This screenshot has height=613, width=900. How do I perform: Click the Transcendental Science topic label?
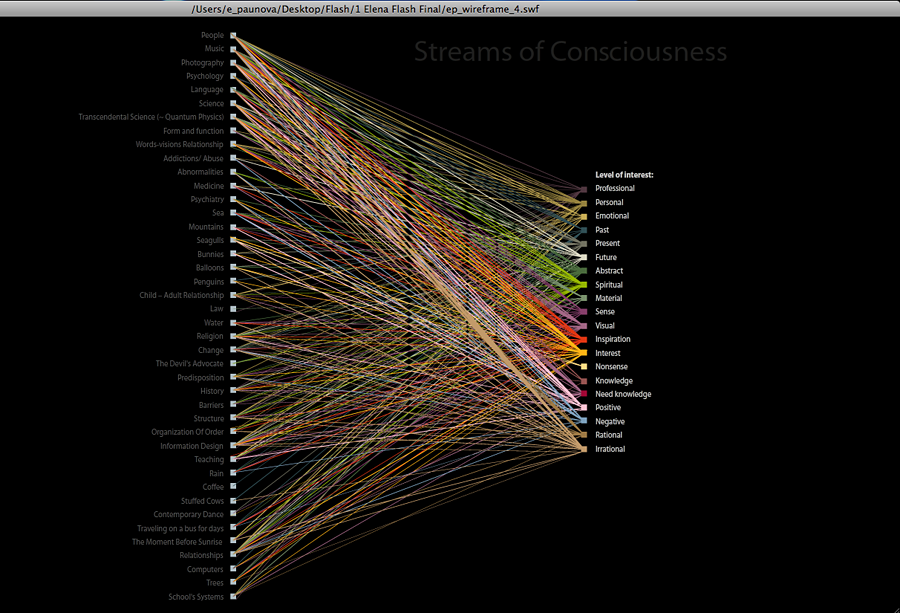pos(151,117)
